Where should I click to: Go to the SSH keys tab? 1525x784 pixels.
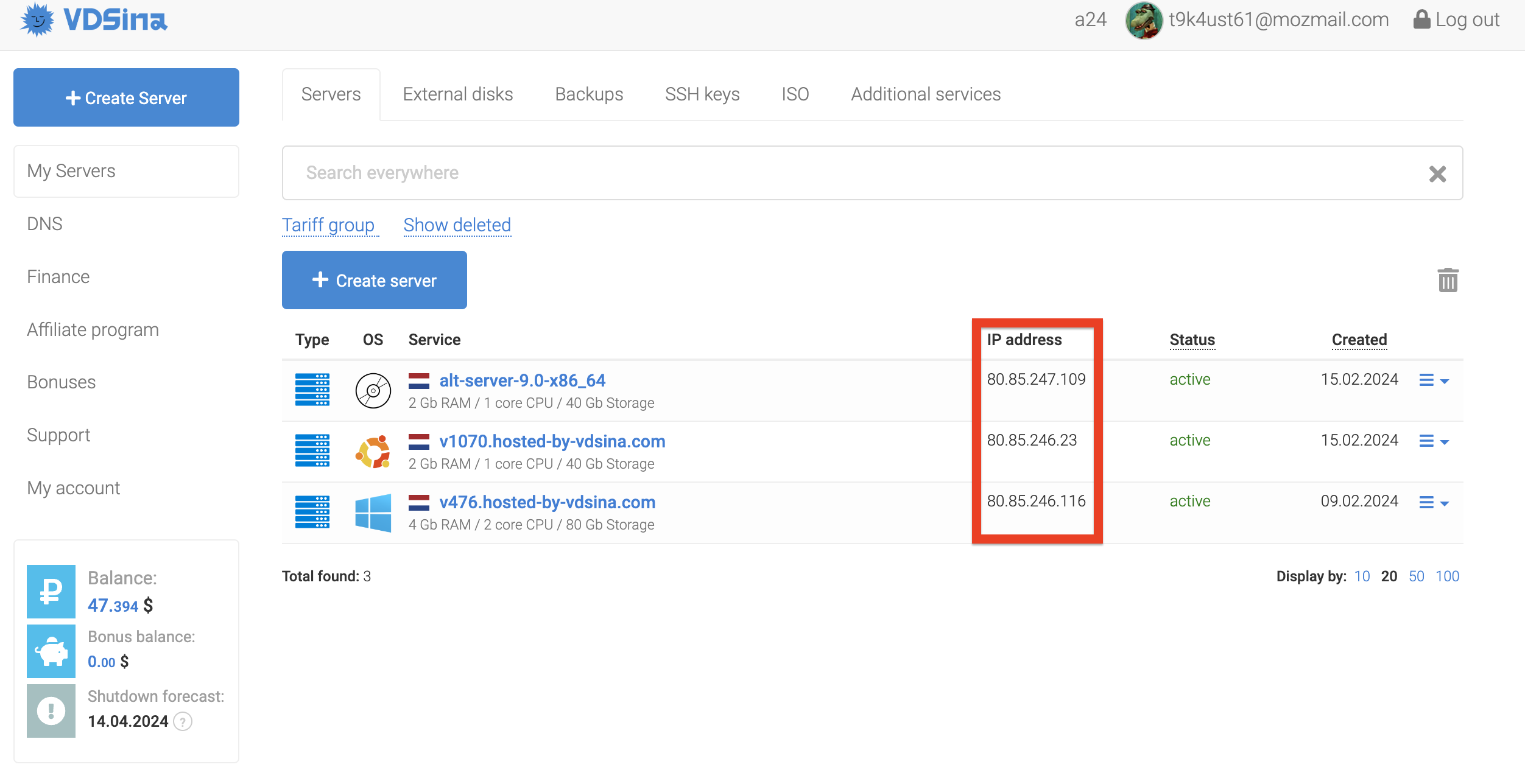click(x=702, y=94)
